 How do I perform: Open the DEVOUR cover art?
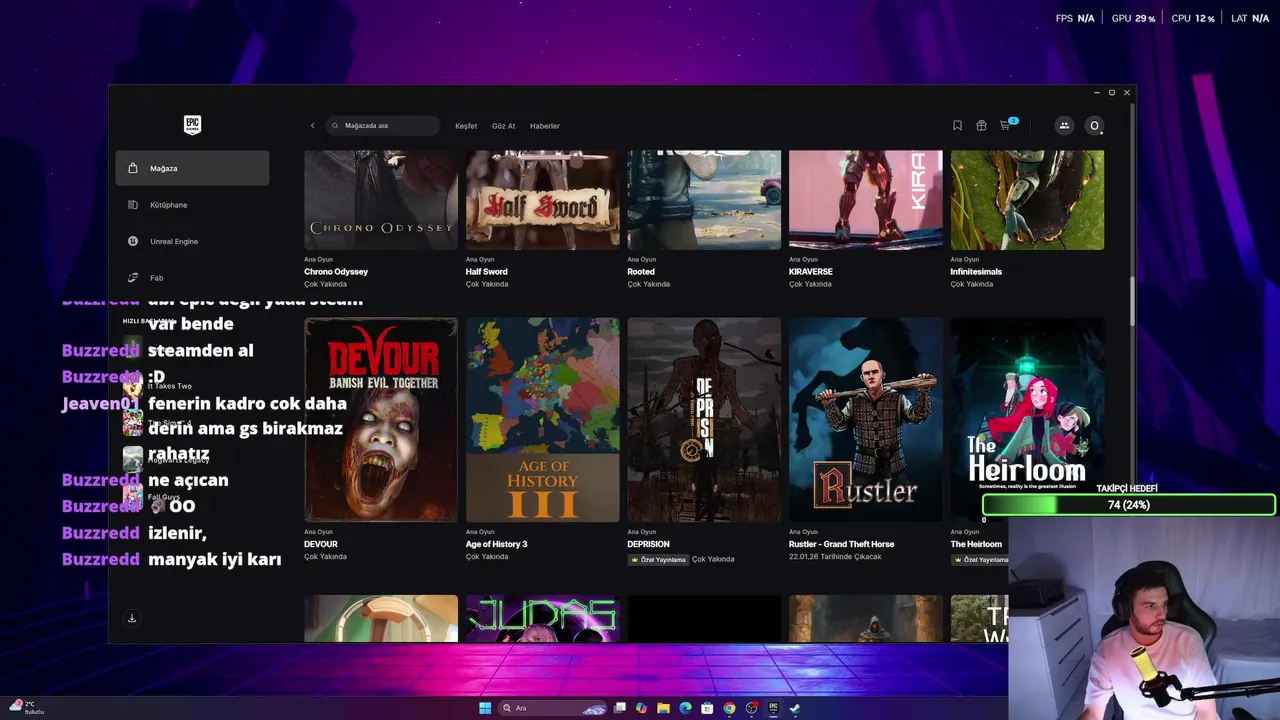point(381,420)
